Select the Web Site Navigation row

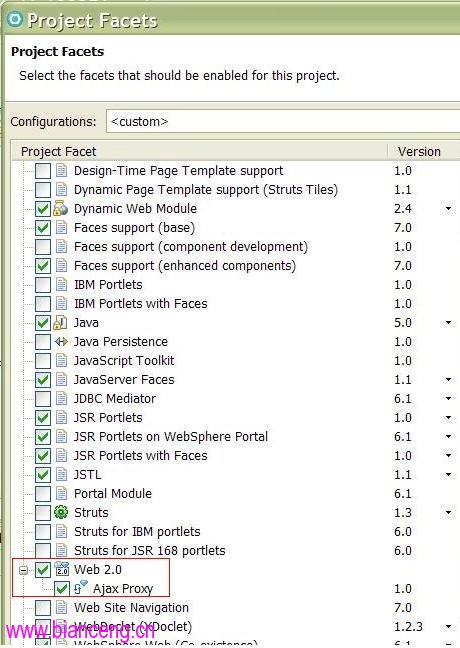[x=236, y=608]
